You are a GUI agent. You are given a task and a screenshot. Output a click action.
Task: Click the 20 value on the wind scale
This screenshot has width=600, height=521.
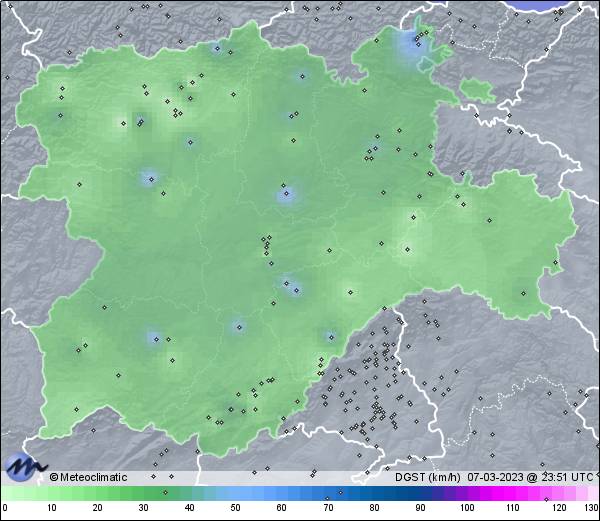[98, 508]
